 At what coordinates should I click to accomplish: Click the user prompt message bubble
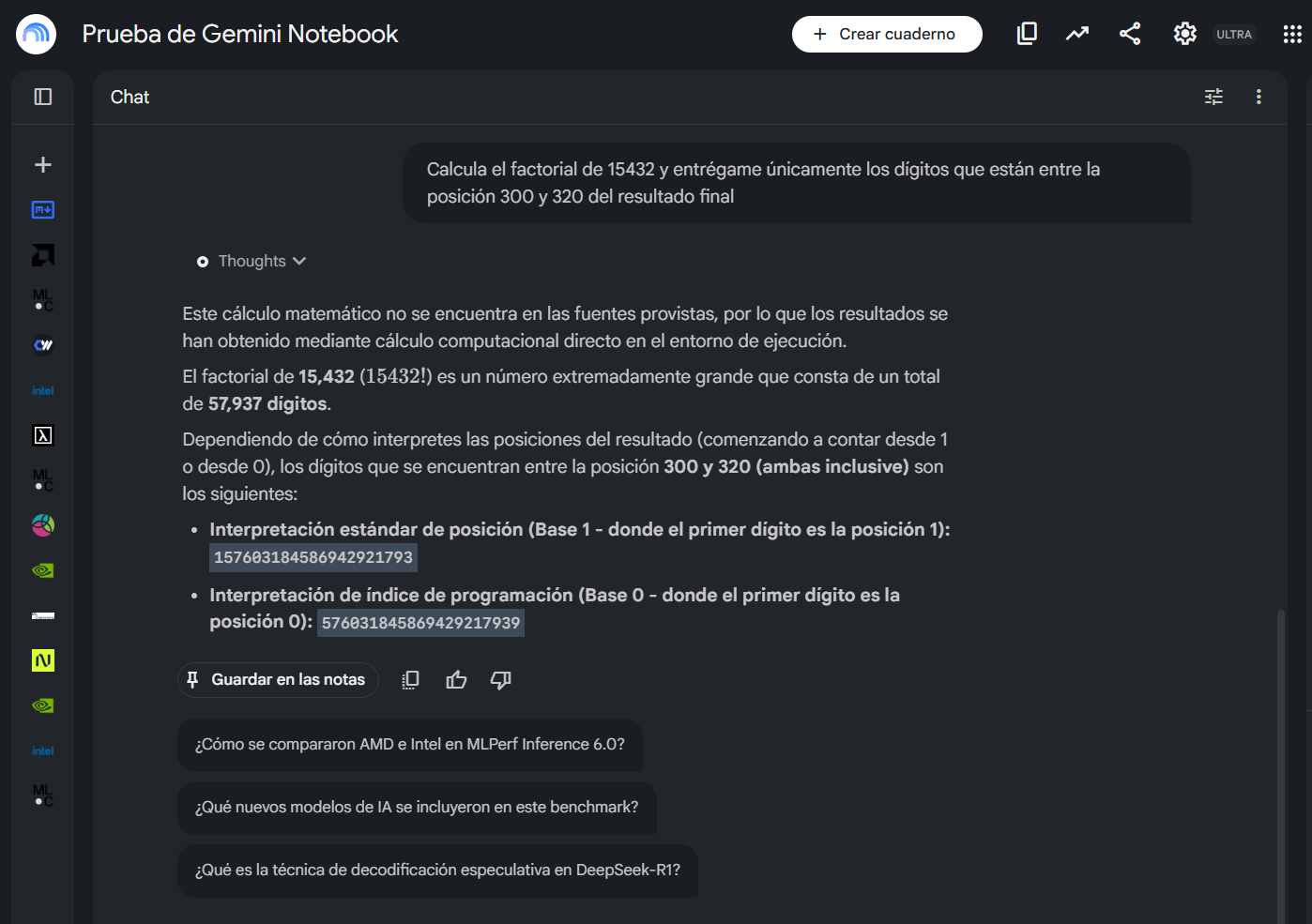(797, 183)
